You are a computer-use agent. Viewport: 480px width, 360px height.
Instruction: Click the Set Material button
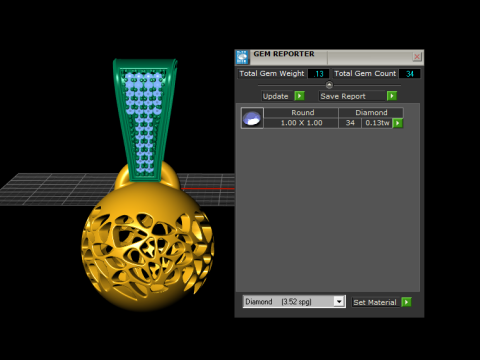click(375, 302)
